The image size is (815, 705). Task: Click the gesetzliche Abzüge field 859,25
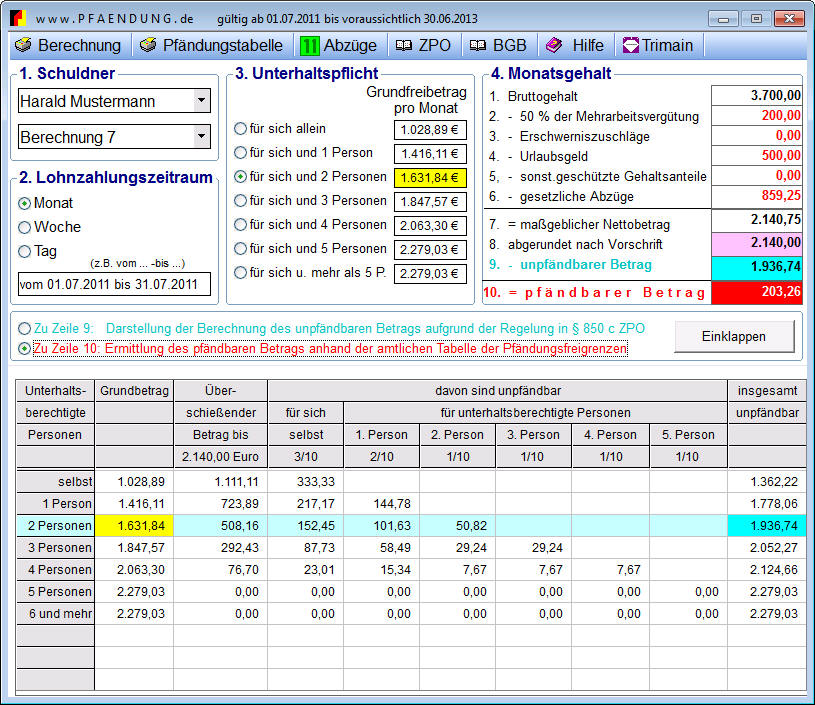756,195
